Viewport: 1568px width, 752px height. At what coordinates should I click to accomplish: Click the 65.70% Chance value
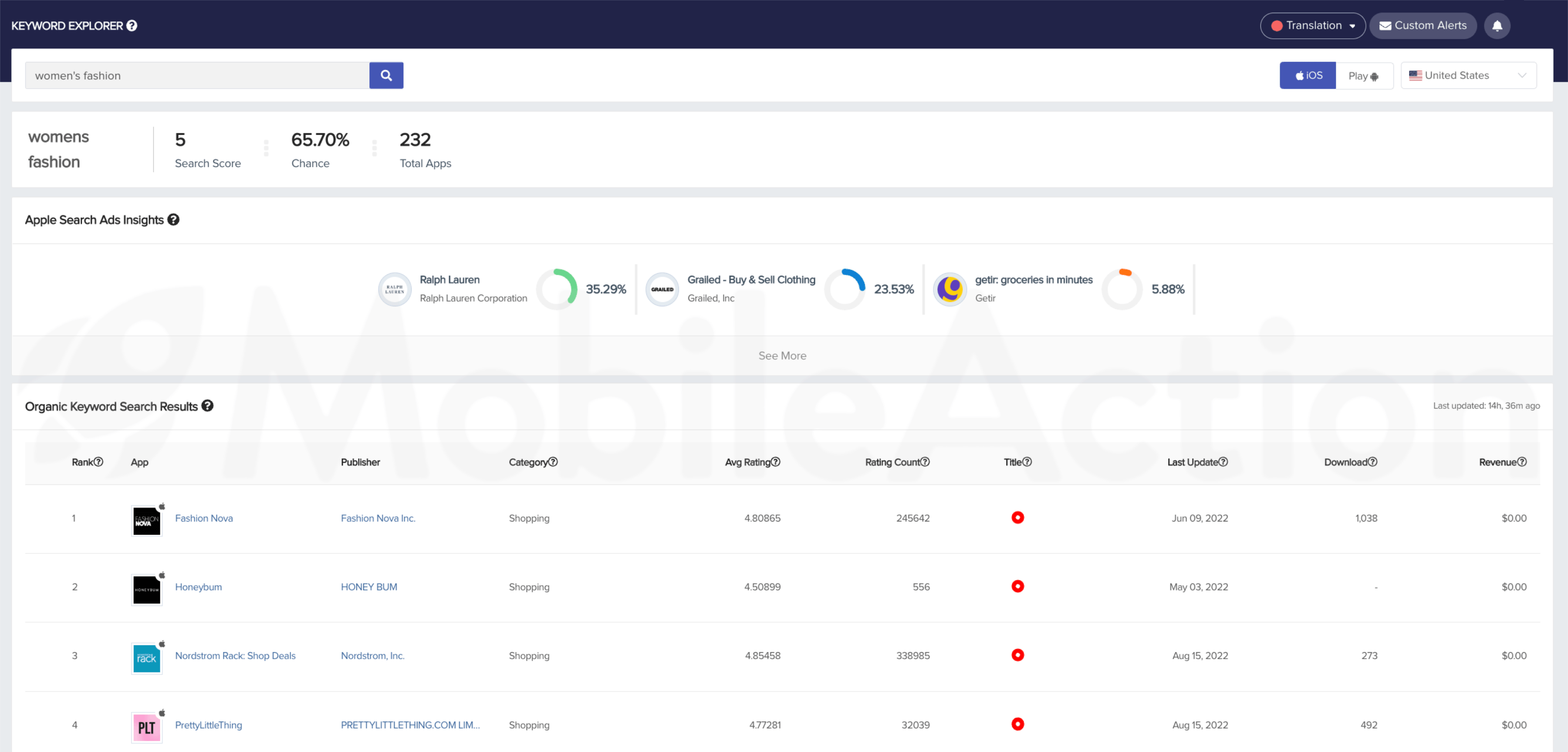click(x=320, y=140)
